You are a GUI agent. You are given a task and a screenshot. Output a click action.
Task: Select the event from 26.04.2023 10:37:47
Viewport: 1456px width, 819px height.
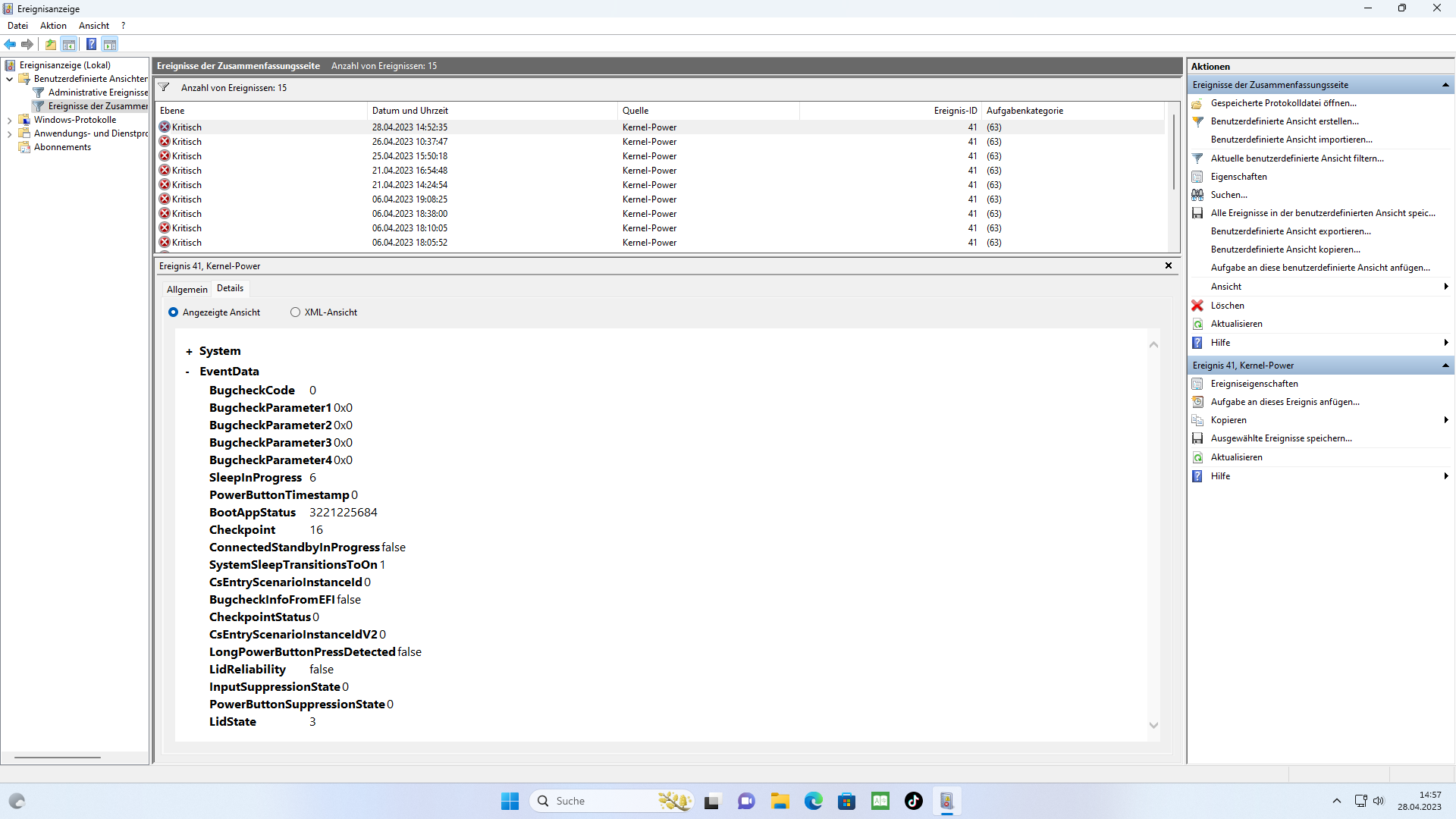coord(409,142)
